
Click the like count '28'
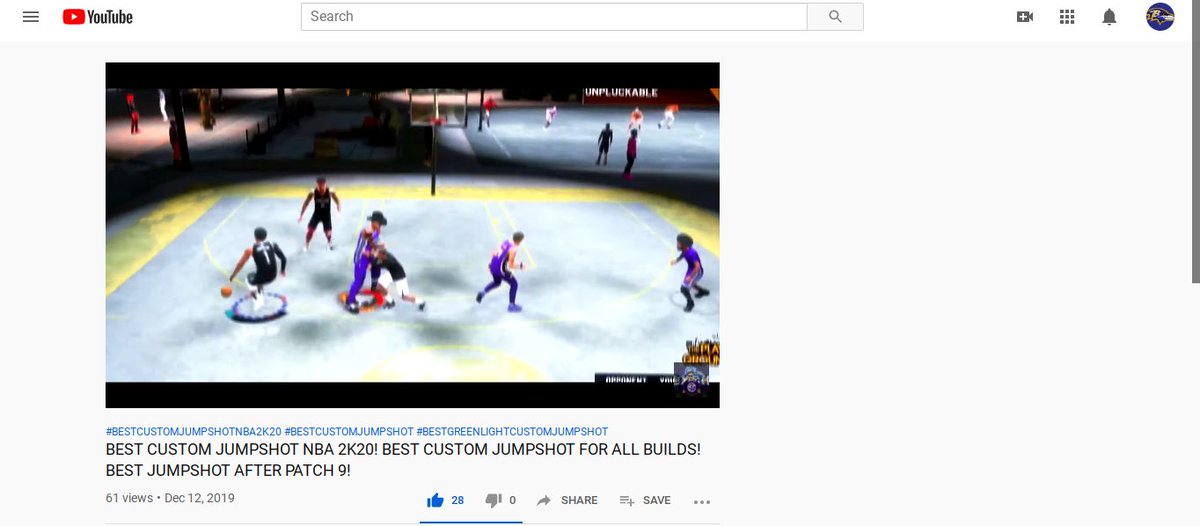(458, 500)
